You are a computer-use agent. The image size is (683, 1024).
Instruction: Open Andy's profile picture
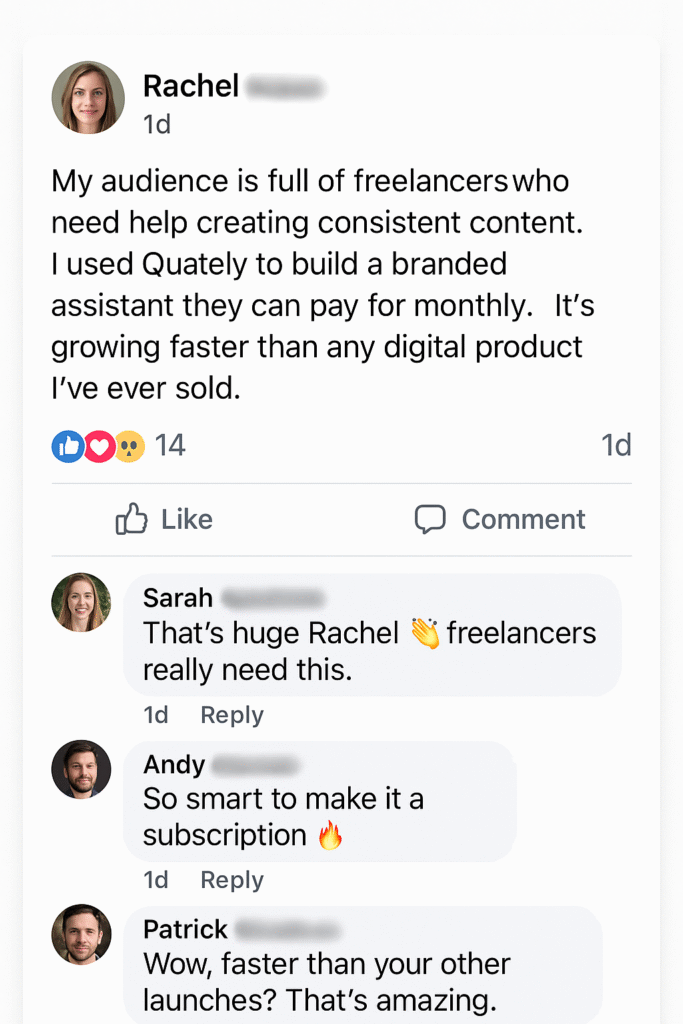click(x=81, y=769)
